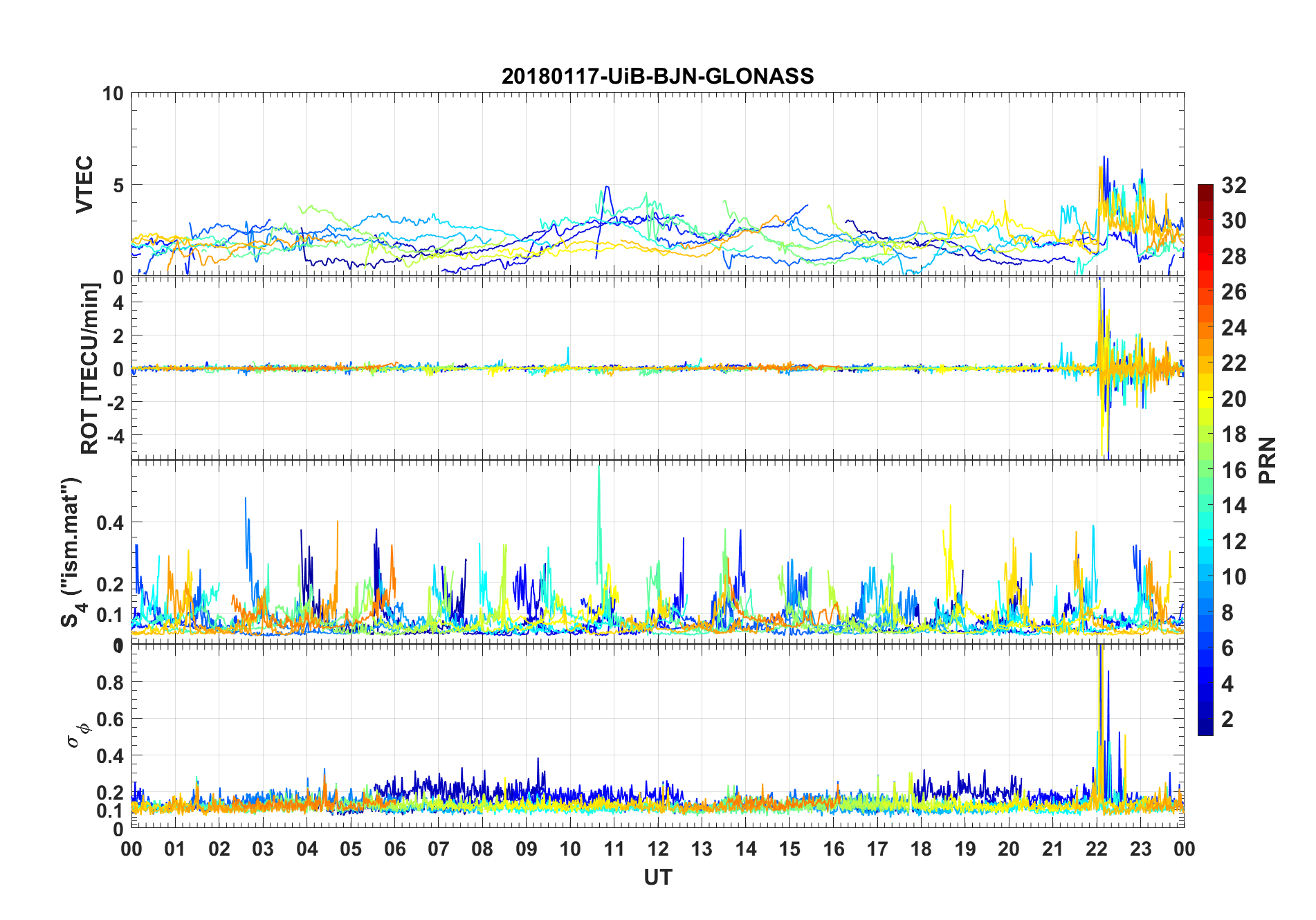Click UT axis tick label 13
The image size is (1316, 920).
click(x=702, y=849)
